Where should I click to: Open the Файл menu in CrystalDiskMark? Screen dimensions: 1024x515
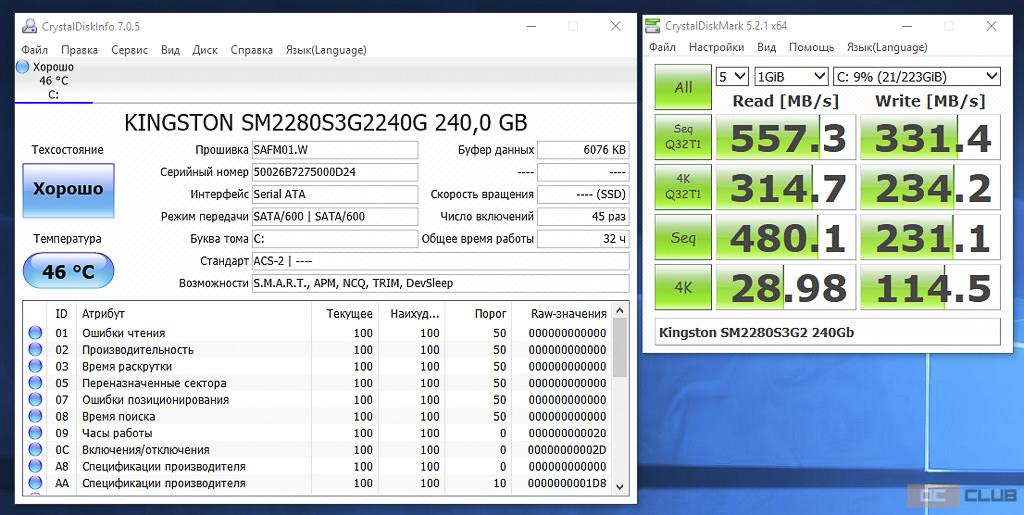click(662, 48)
